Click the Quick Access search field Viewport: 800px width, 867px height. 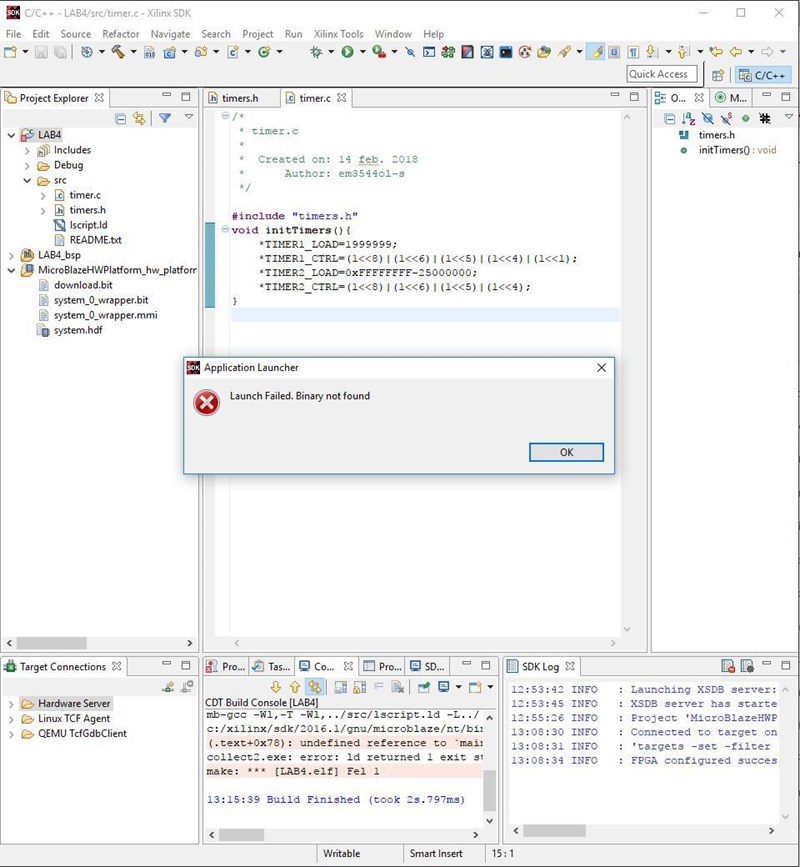coord(661,74)
